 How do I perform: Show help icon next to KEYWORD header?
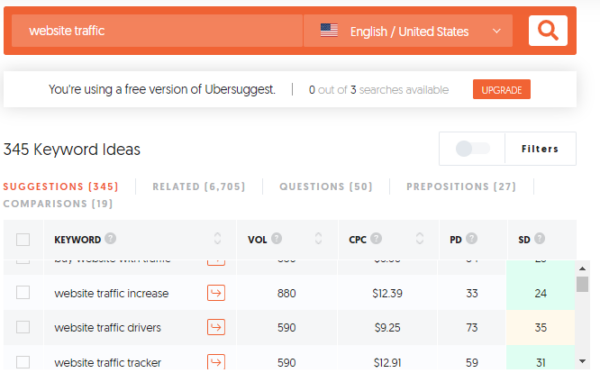pos(111,238)
